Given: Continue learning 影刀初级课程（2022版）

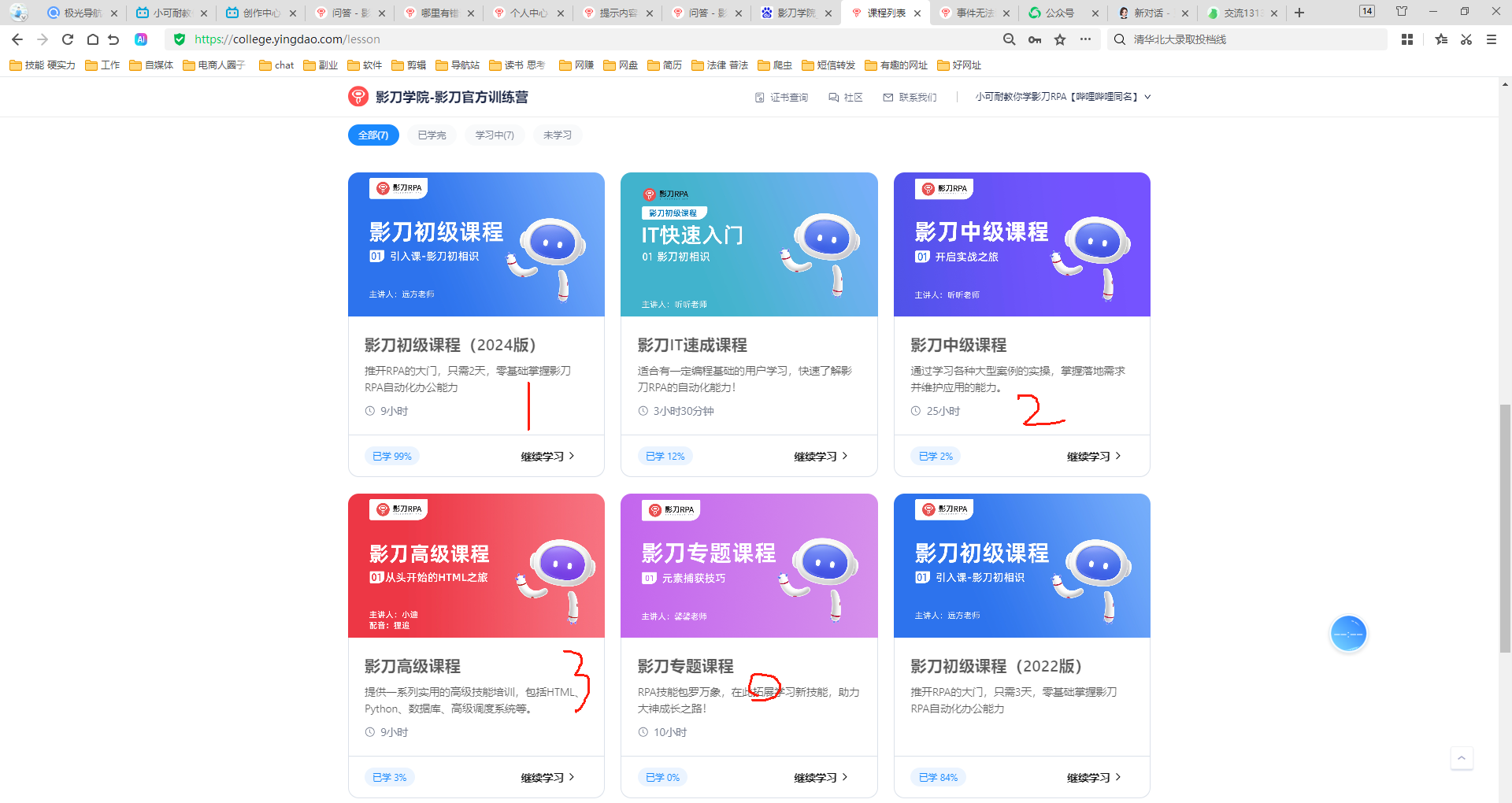Looking at the screenshot, I should (x=1094, y=778).
